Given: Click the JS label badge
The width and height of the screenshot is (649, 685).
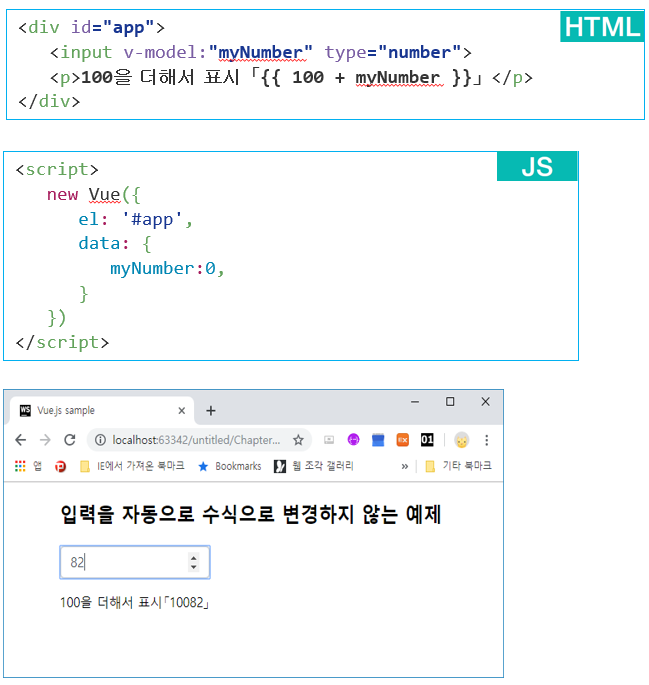Looking at the screenshot, I should coord(537,166).
